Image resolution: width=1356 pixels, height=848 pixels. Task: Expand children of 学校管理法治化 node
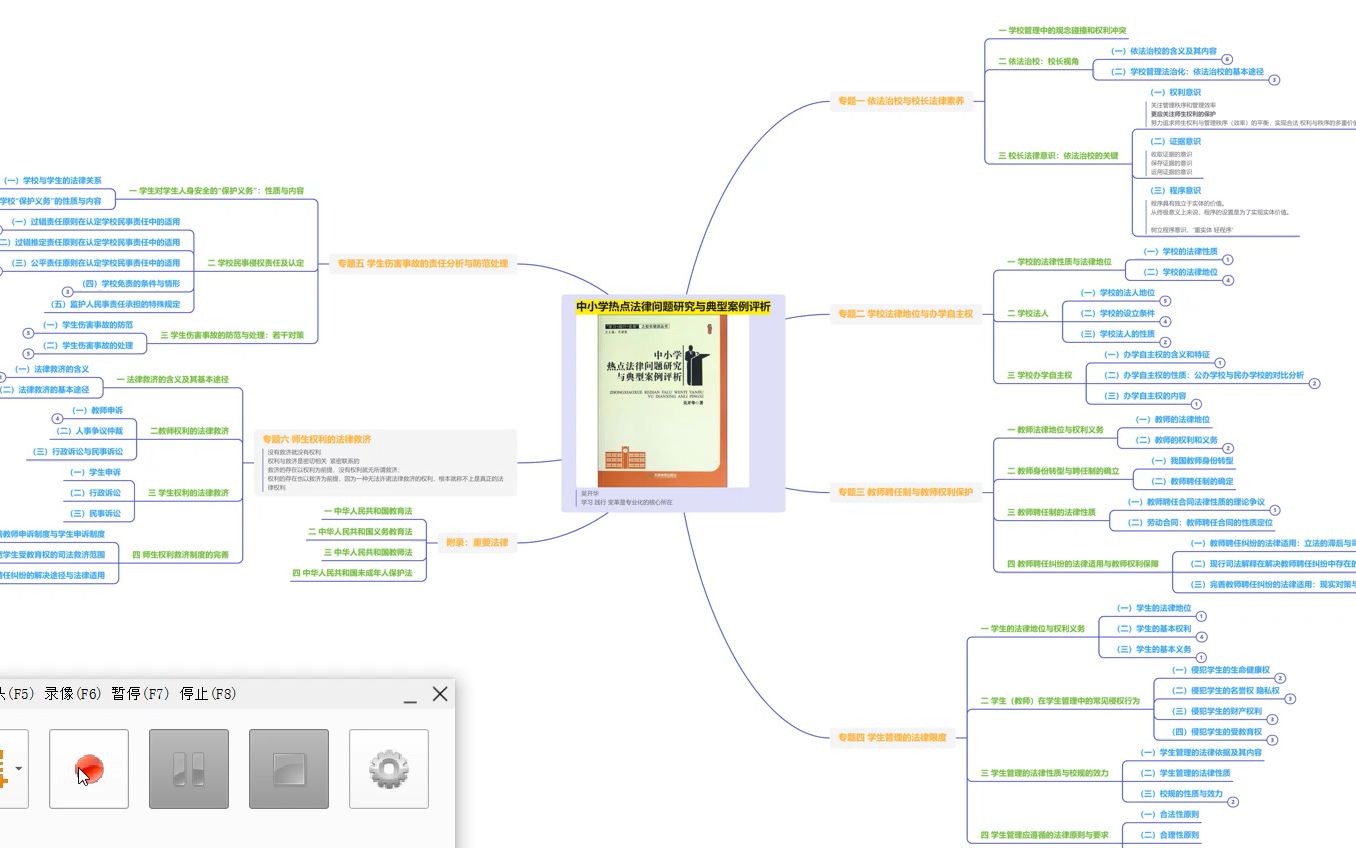1274,80
